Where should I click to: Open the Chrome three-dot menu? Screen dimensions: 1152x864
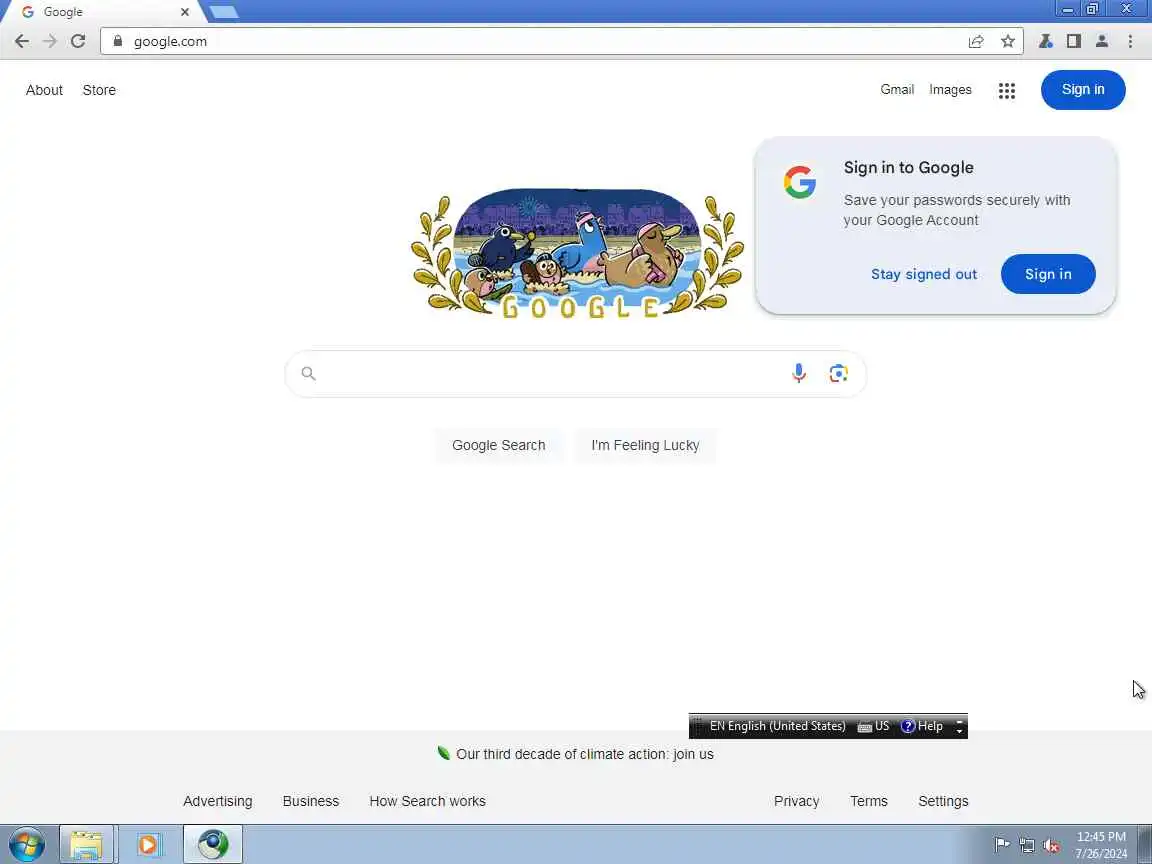tap(1130, 41)
